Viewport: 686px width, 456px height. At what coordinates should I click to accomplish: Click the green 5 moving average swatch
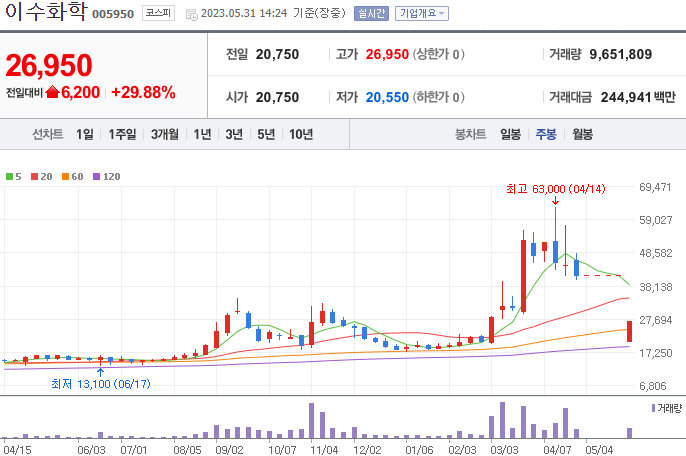click(9, 177)
